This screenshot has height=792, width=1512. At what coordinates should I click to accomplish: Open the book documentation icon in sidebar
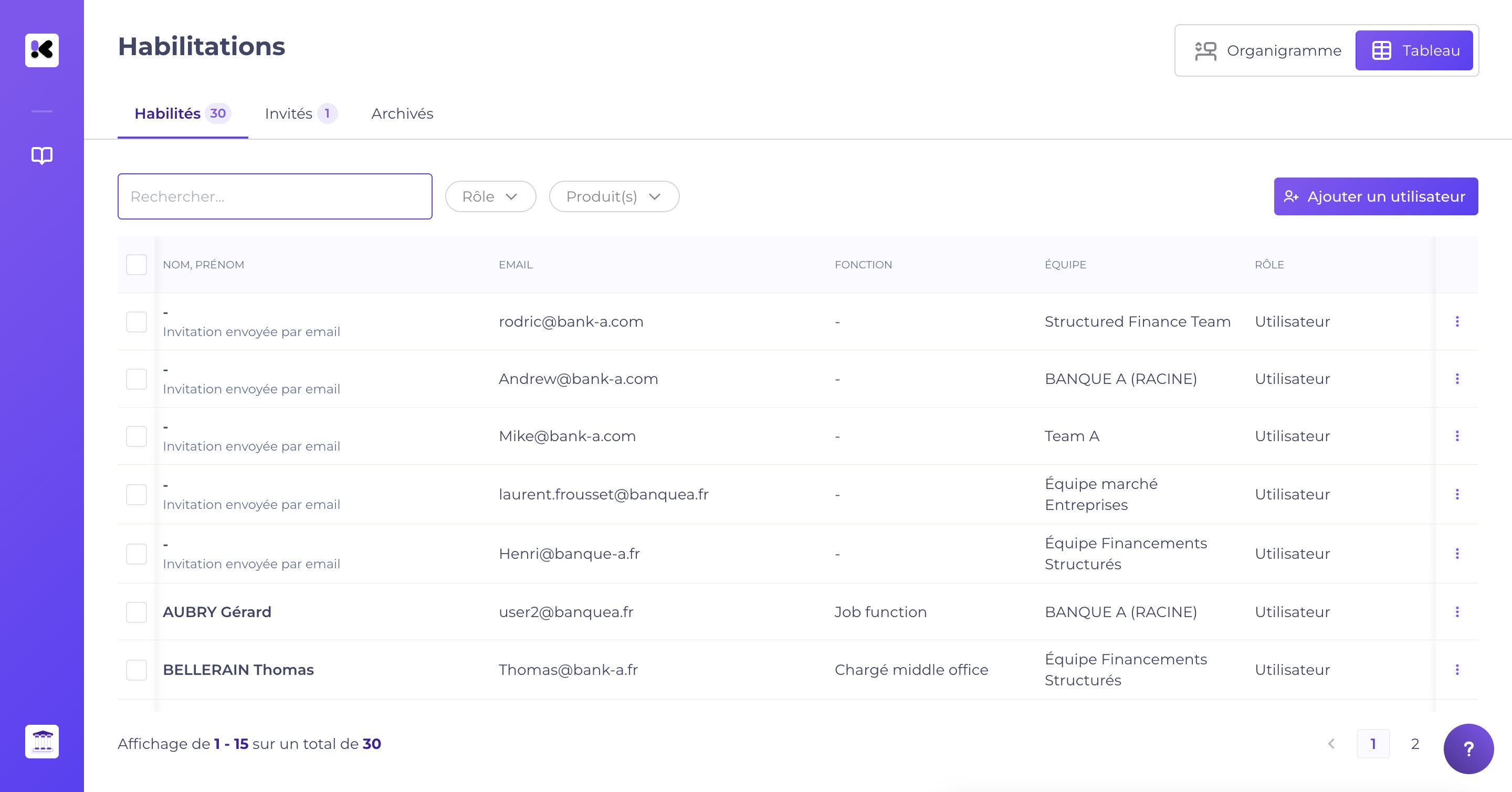pos(41,155)
